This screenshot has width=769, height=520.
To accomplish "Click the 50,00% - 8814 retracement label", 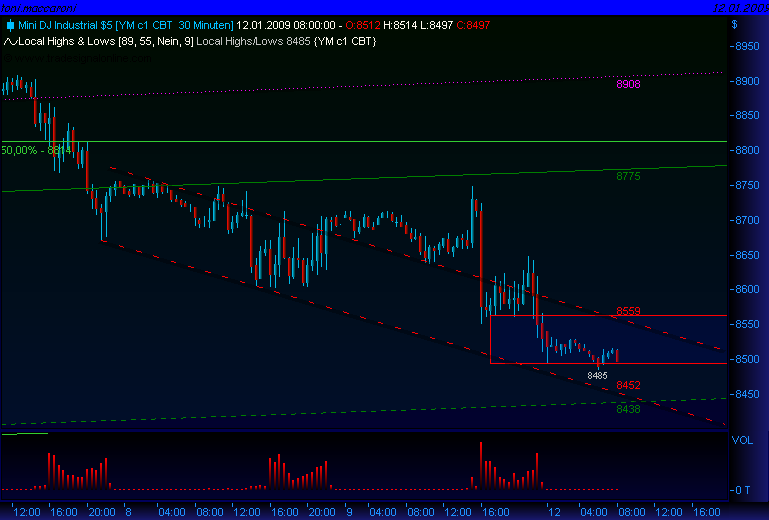I will (37, 150).
